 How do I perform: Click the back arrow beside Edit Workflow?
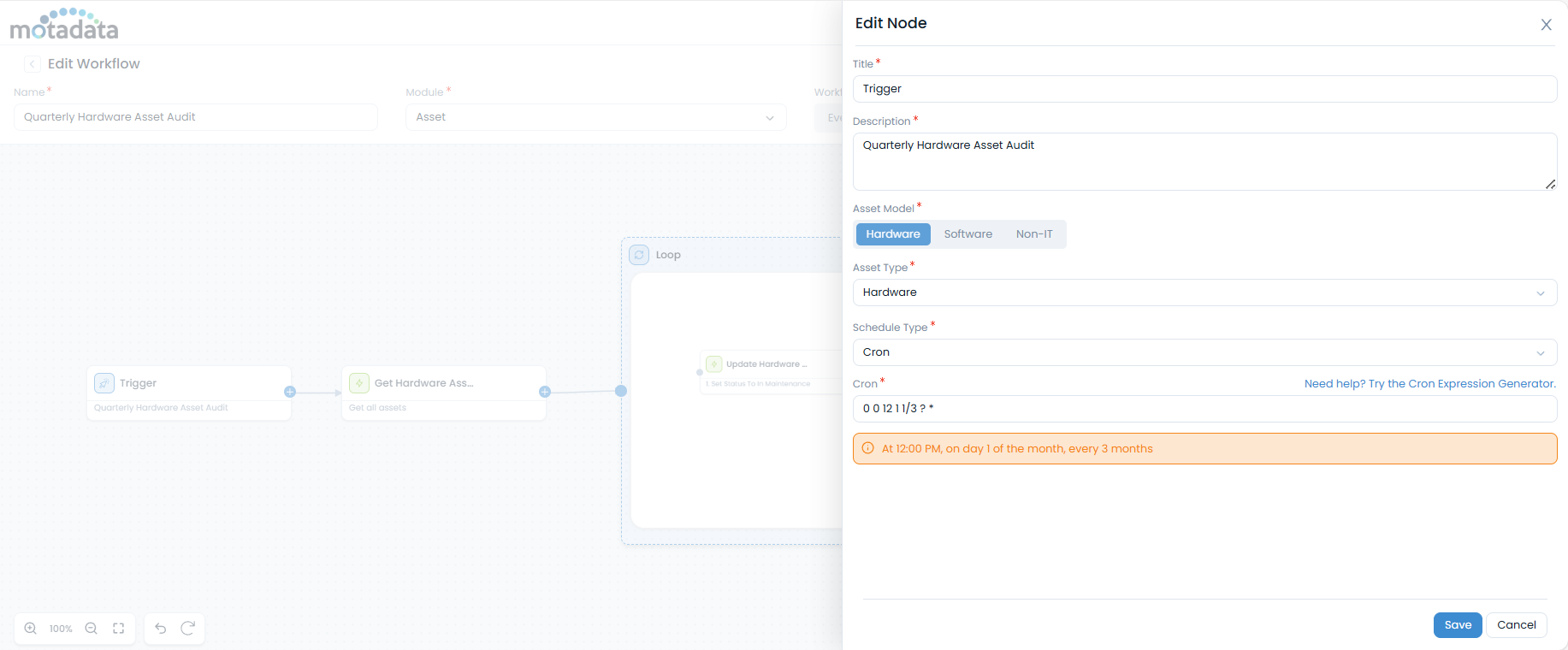pyautogui.click(x=33, y=64)
